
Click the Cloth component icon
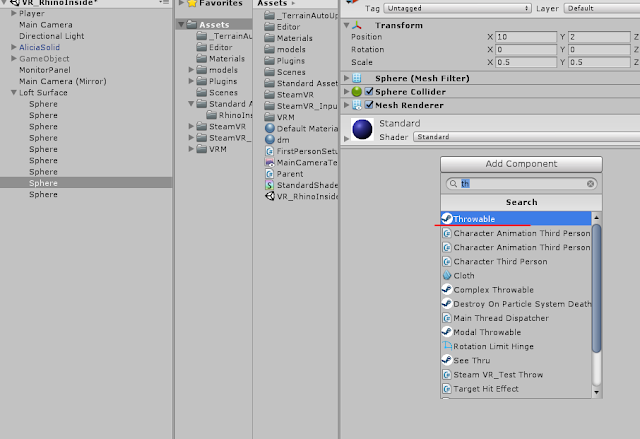point(447,275)
